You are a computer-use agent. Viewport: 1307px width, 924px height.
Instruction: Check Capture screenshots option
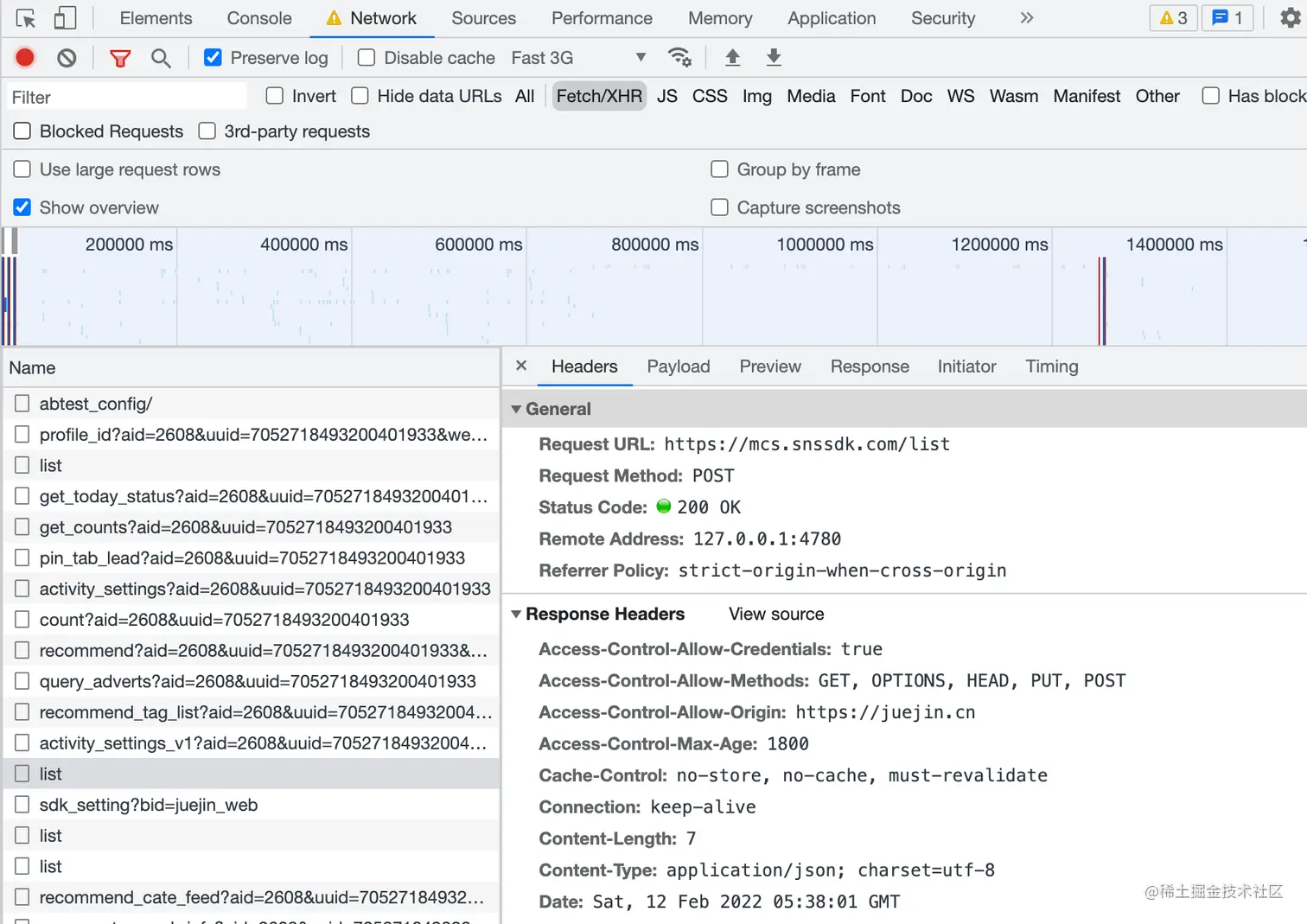(x=719, y=207)
